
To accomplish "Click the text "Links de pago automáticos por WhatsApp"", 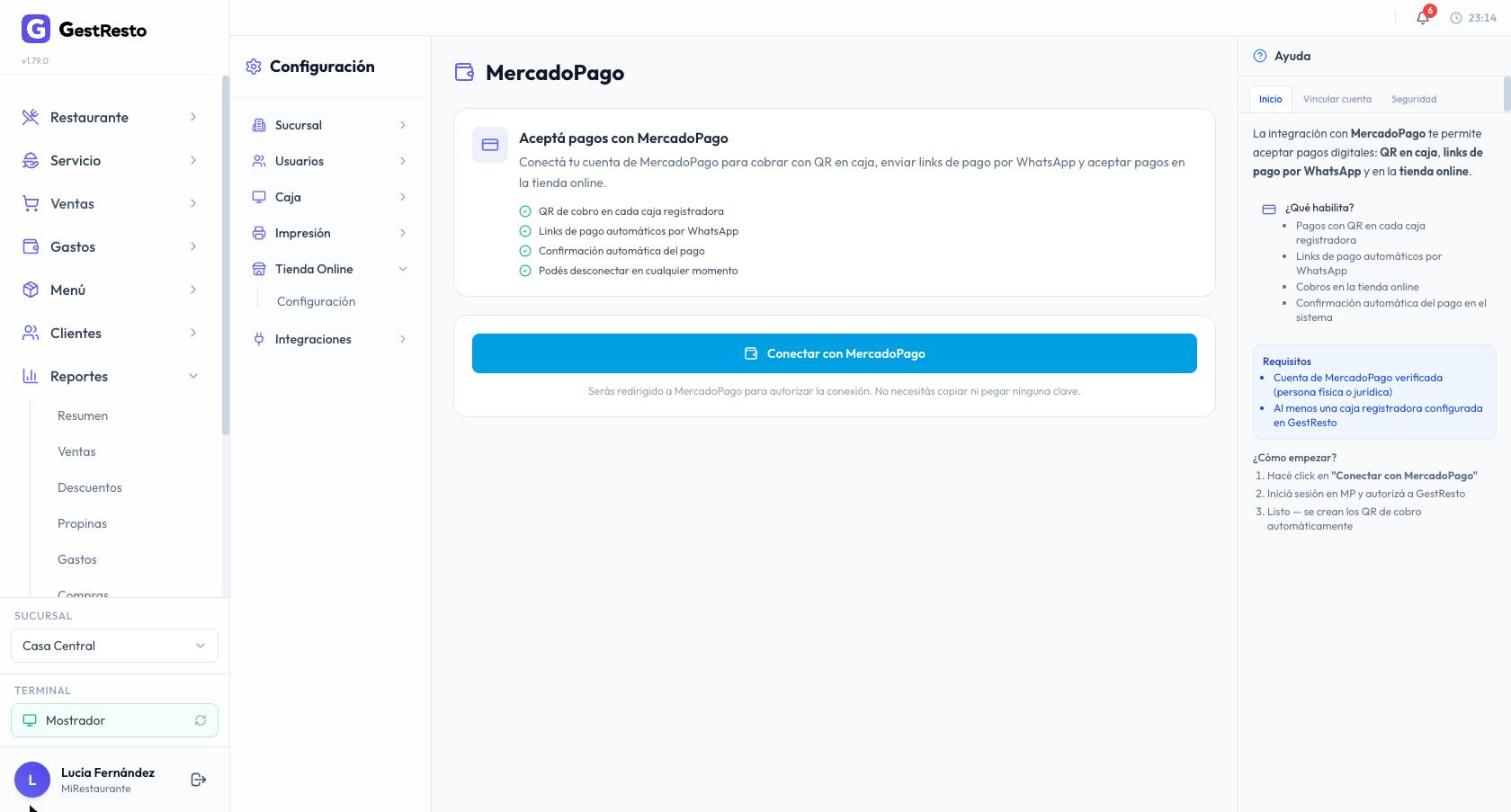I will click(638, 231).
